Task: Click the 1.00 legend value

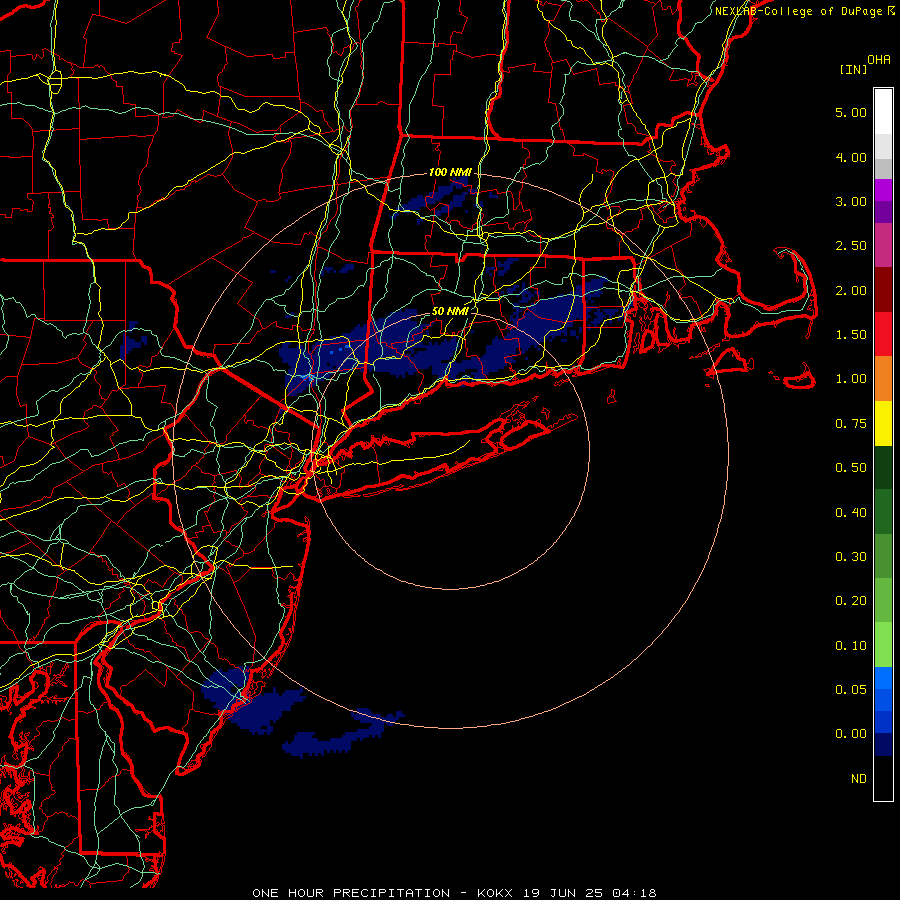Action: click(x=851, y=379)
